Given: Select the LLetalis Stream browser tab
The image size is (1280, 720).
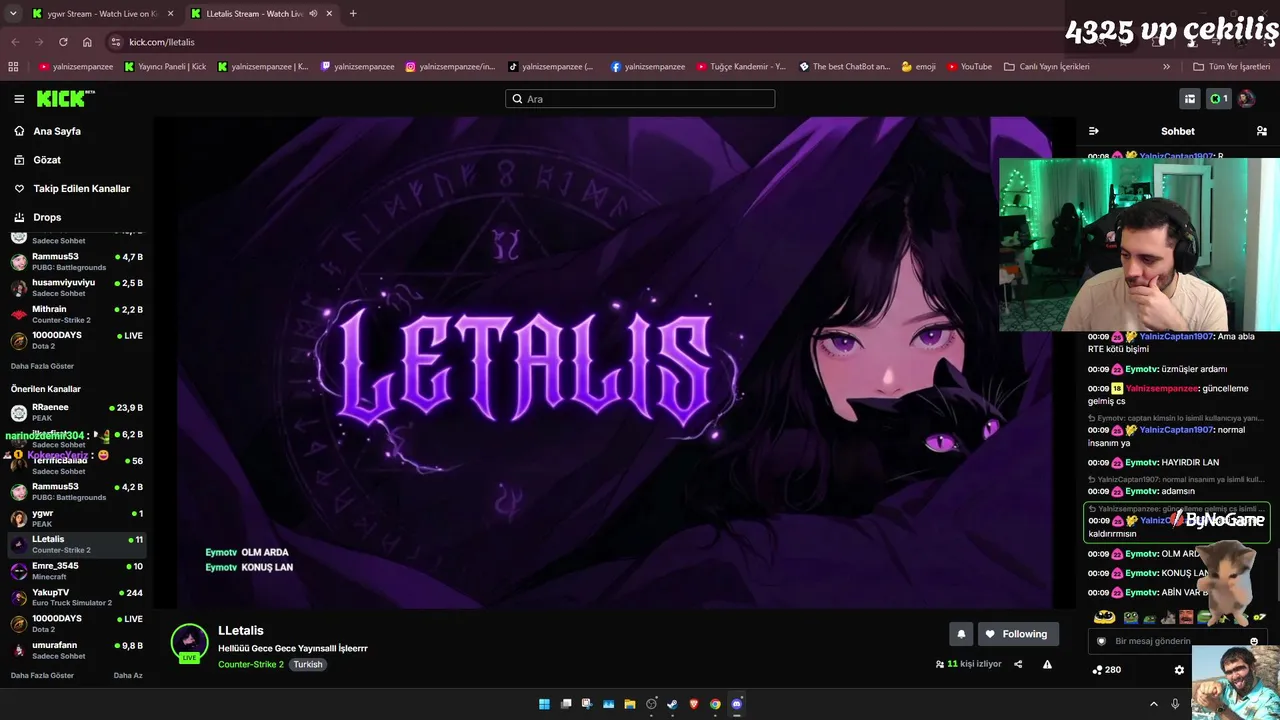Looking at the screenshot, I should pyautogui.click(x=260, y=14).
